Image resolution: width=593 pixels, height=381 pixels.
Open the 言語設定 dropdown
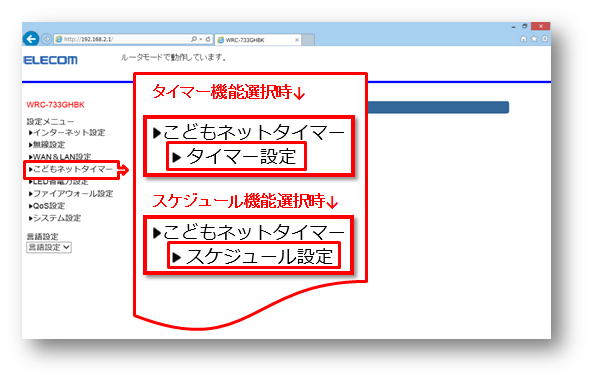point(49,247)
